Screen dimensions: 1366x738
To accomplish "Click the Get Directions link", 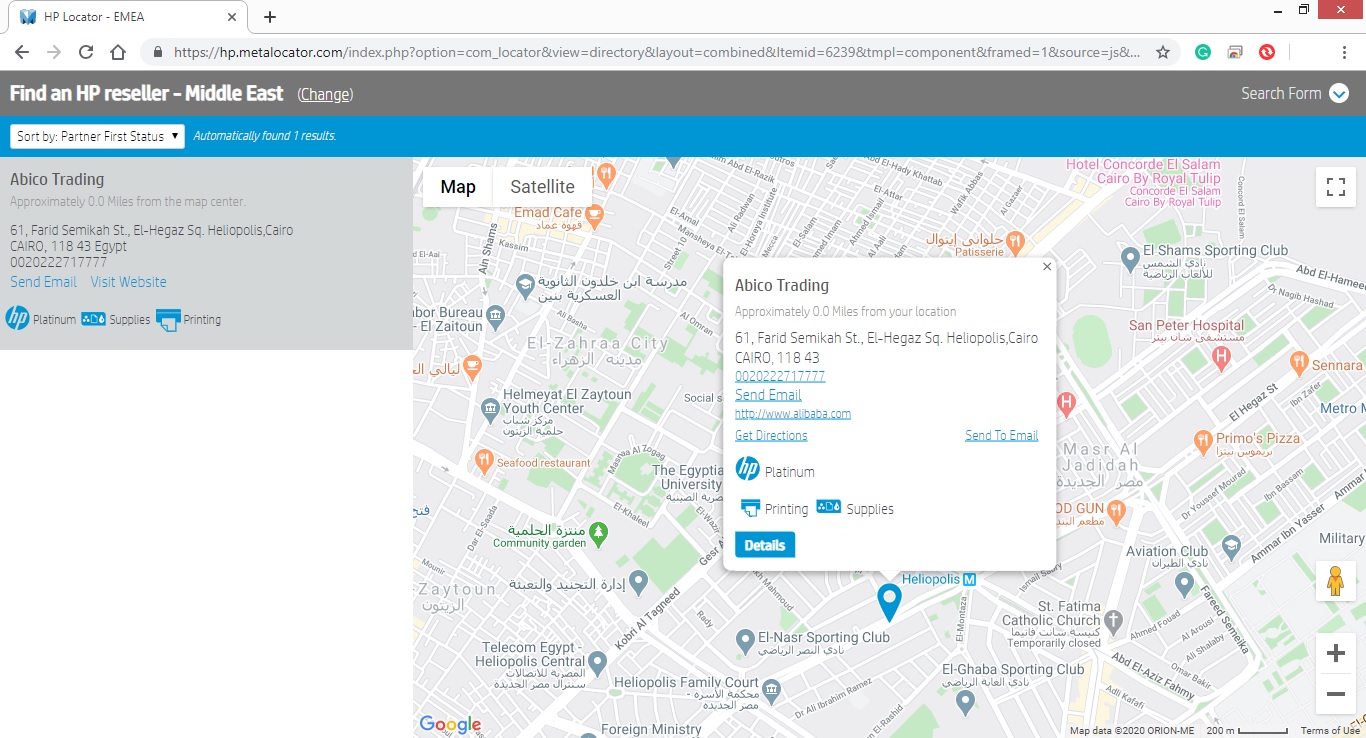I will [x=771, y=436].
